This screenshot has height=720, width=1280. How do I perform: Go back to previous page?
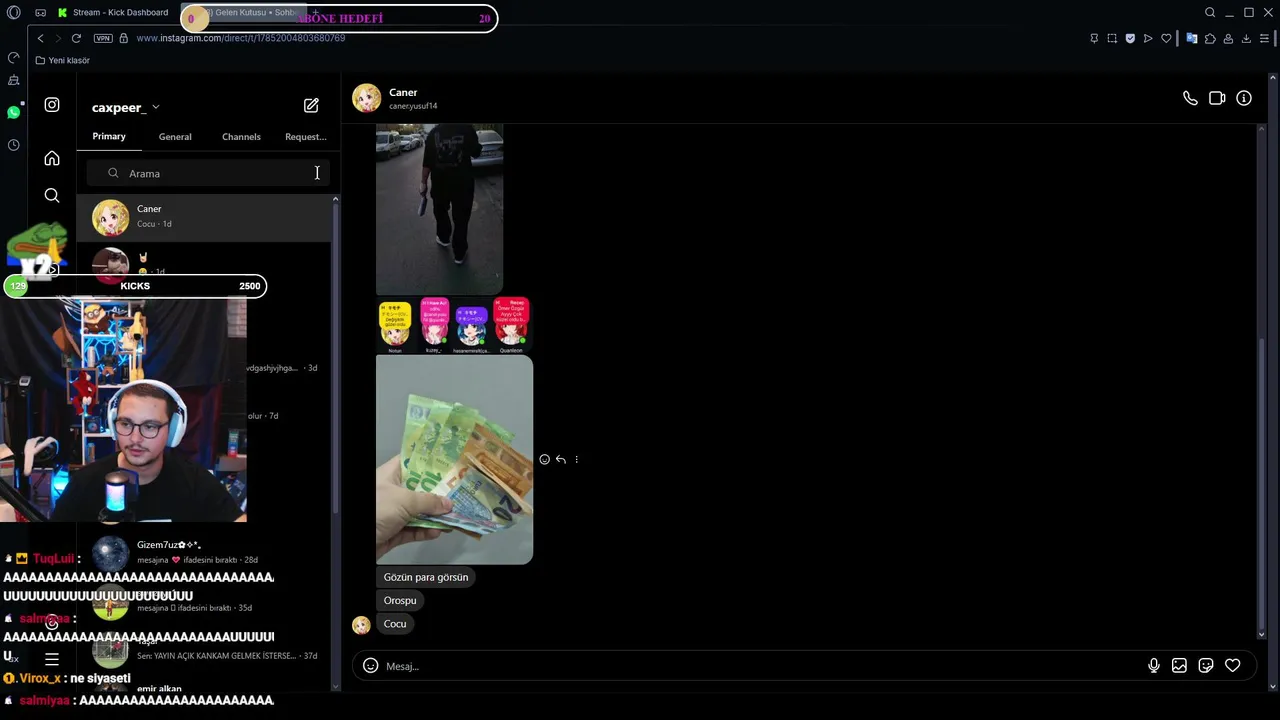tap(40, 38)
